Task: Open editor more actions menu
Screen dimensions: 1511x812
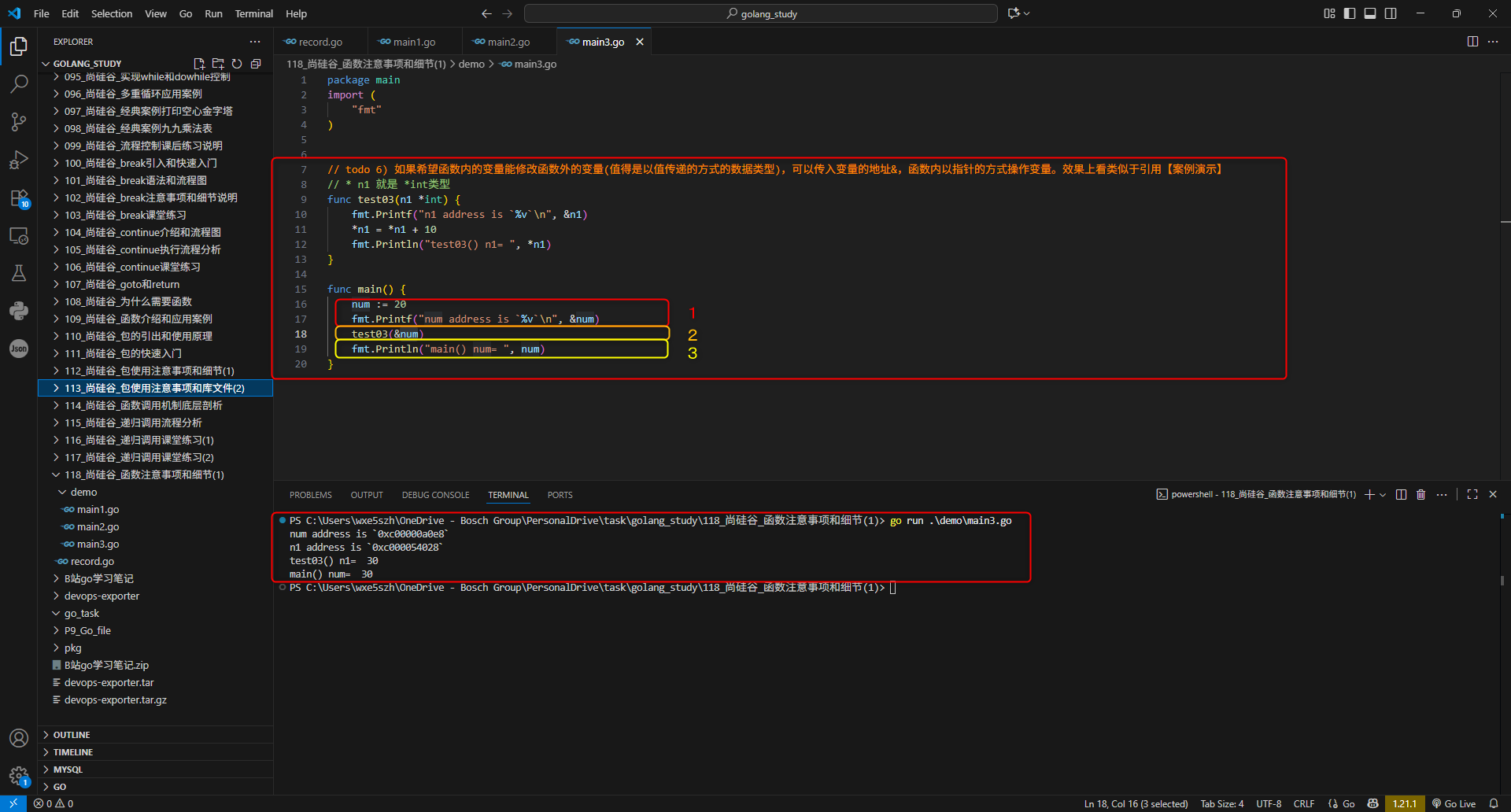Action: (1493, 42)
